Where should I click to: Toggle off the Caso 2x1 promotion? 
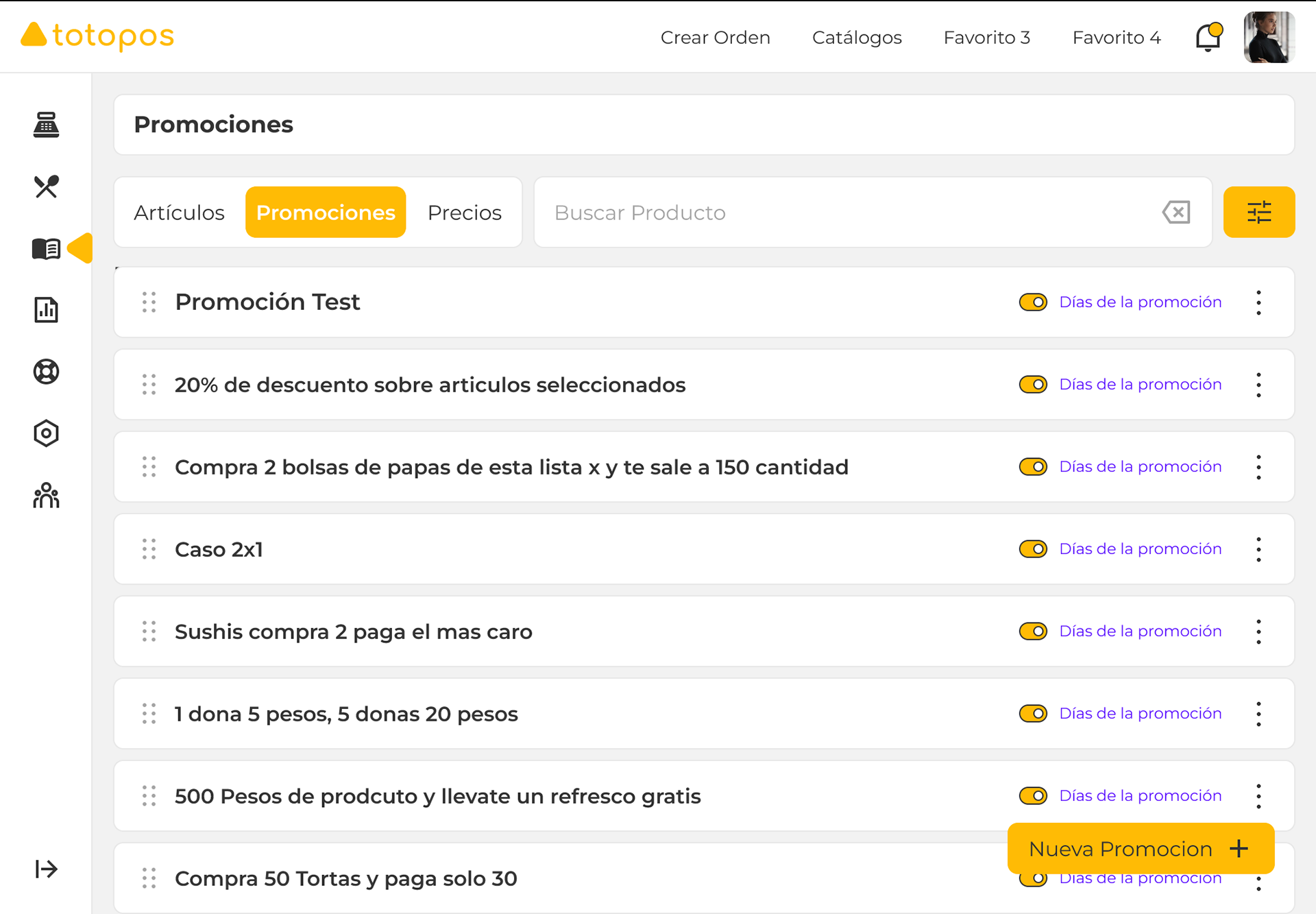point(1032,549)
